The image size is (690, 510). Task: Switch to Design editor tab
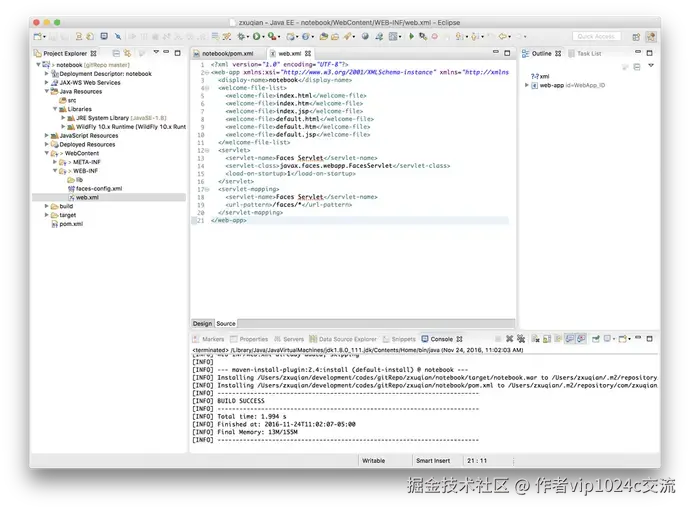(x=202, y=323)
